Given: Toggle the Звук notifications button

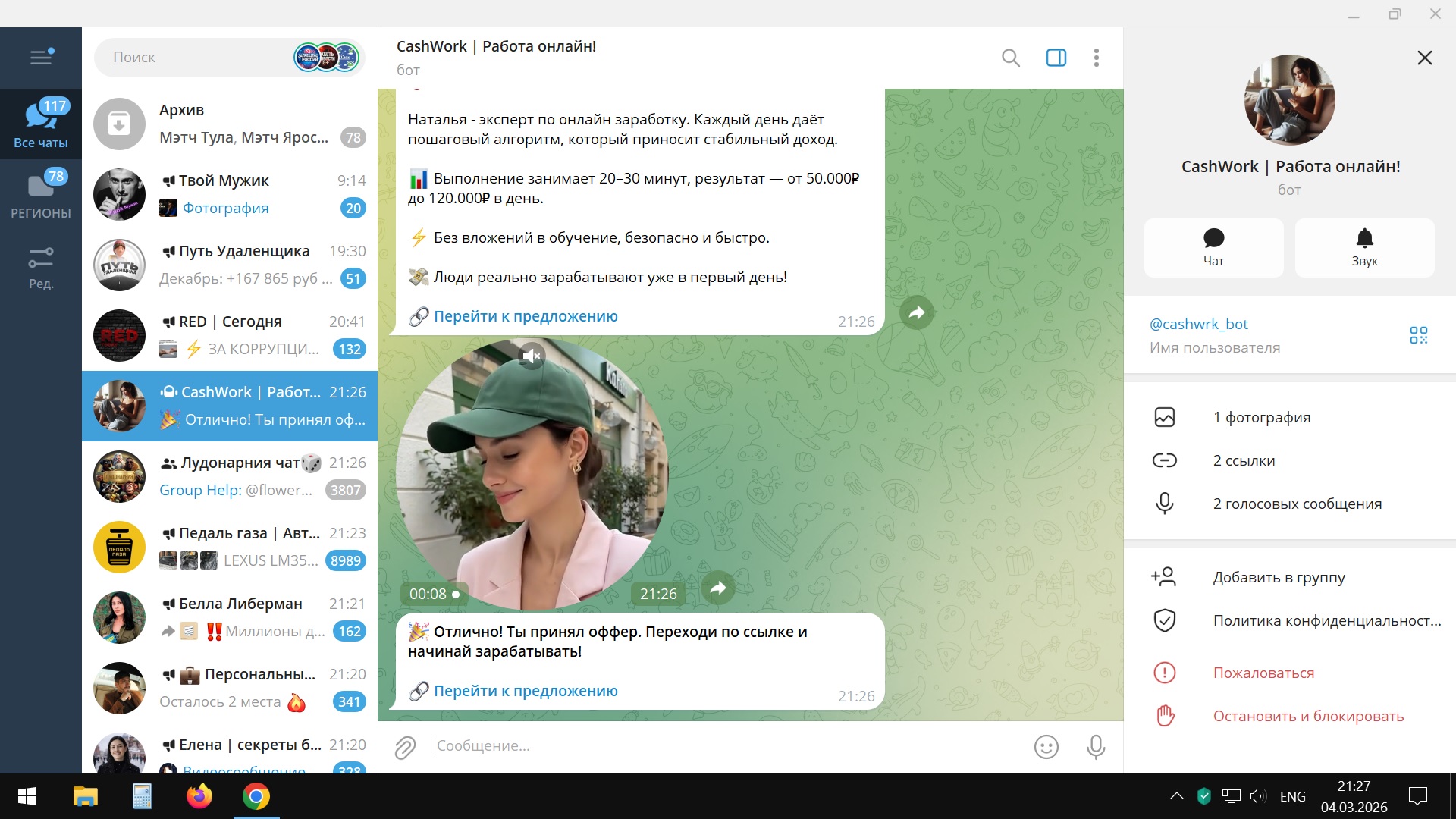Looking at the screenshot, I should coord(1363,247).
